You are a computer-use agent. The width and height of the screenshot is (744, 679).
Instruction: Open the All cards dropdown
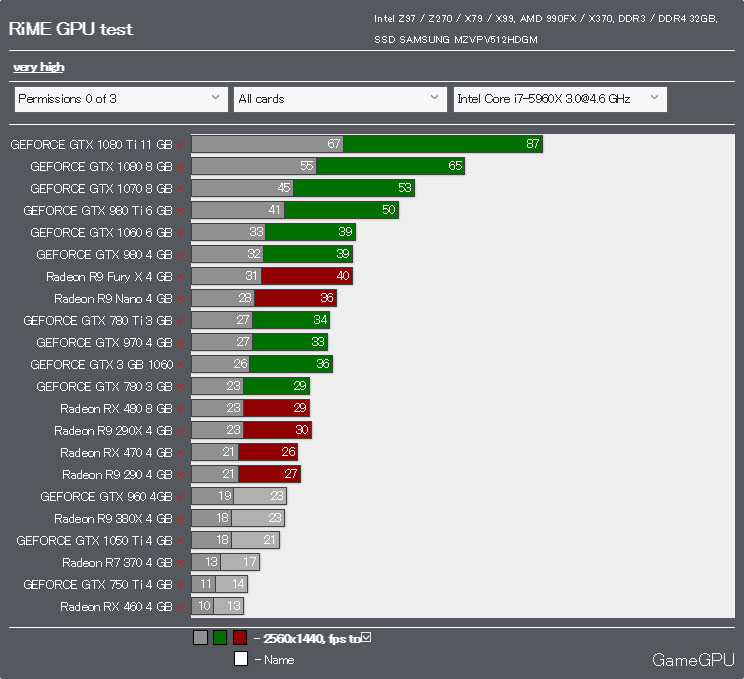[340, 99]
